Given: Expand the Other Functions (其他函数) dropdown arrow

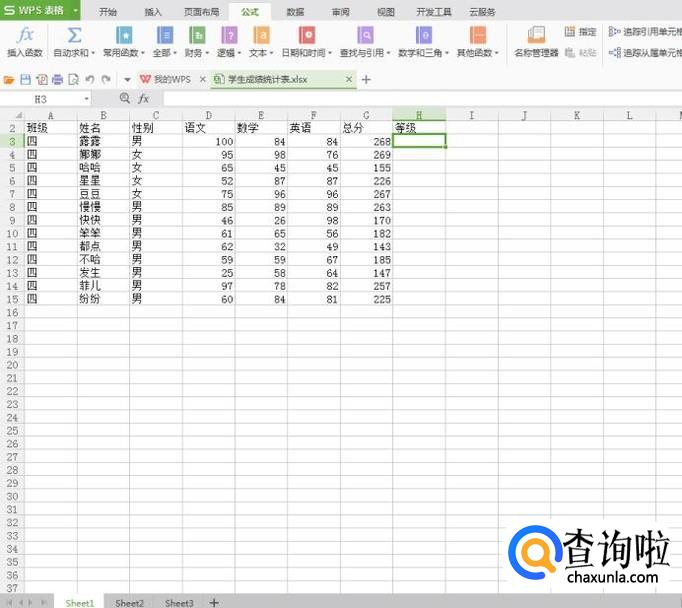Looking at the screenshot, I should [497, 53].
